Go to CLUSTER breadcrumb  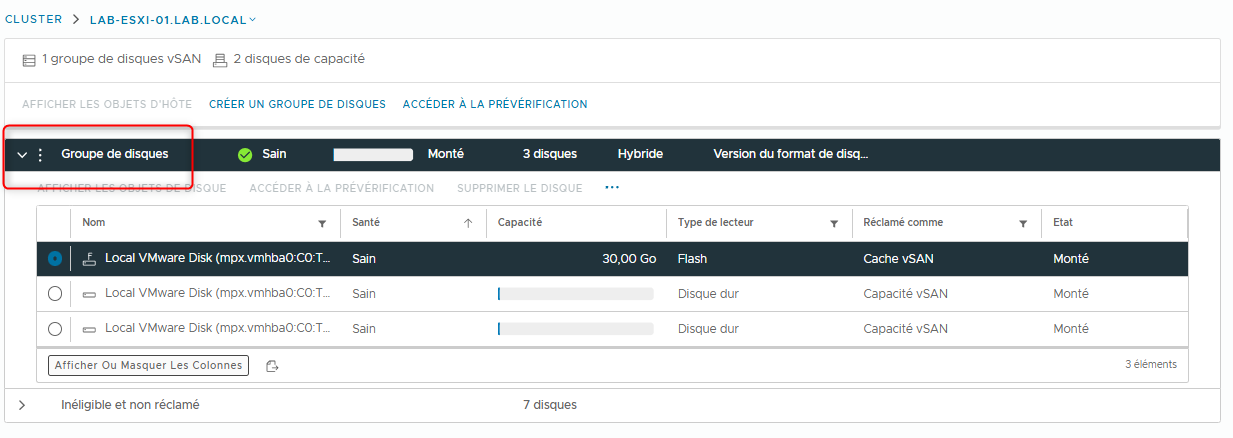[34, 20]
